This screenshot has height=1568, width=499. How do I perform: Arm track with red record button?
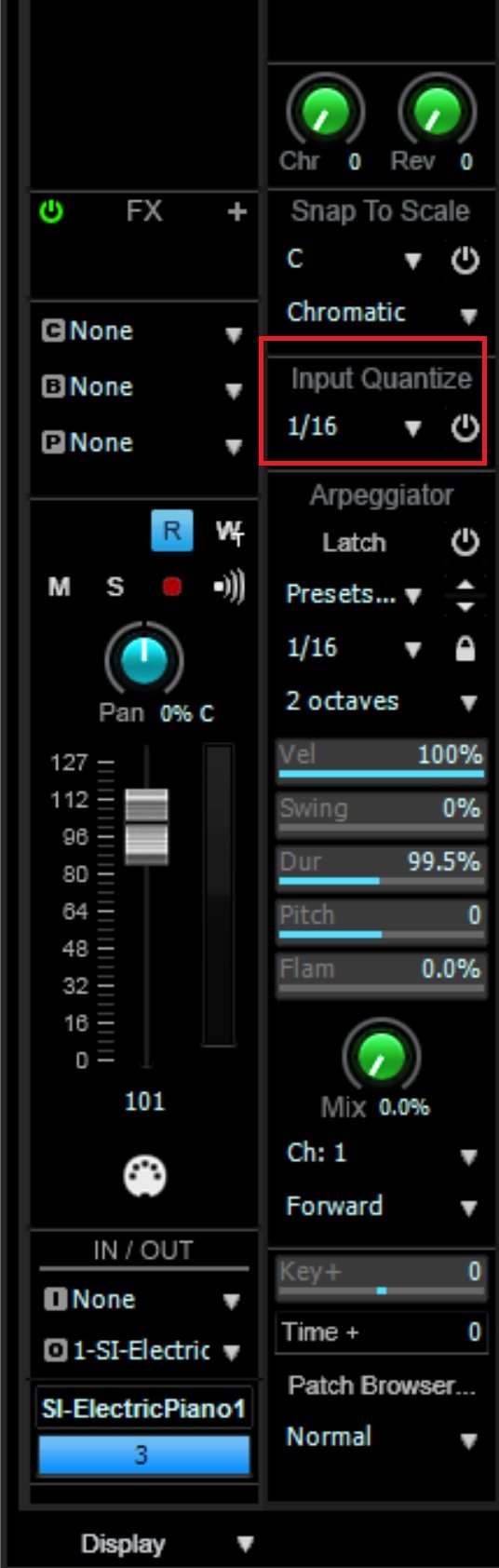click(171, 588)
